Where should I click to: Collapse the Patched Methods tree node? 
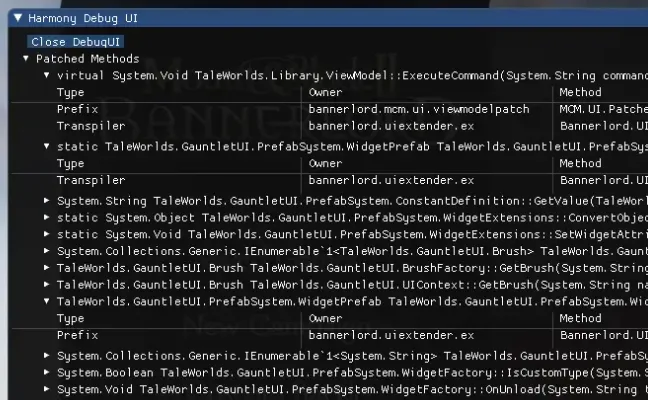26,59
